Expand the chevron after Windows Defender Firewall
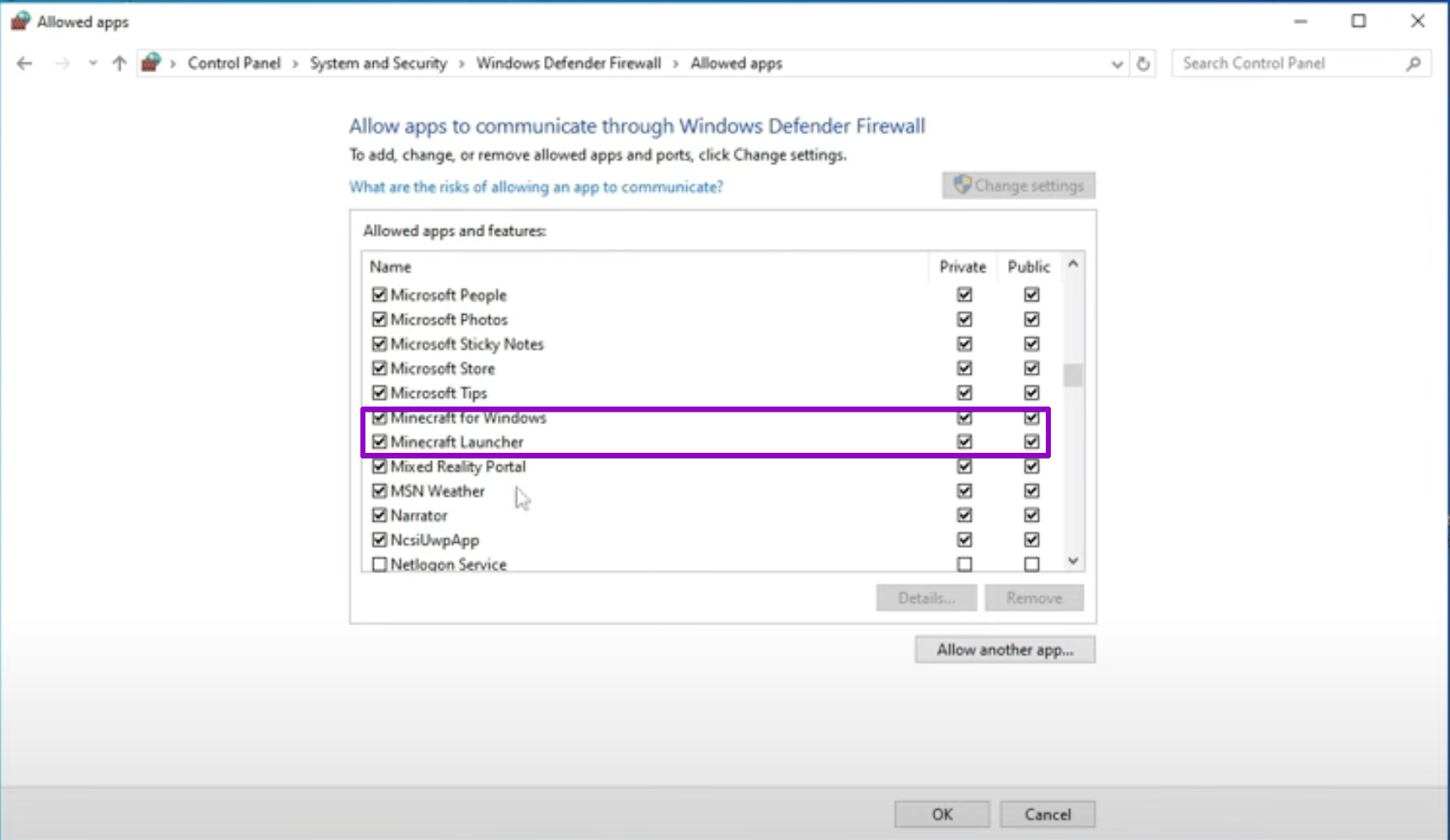Viewport: 1450px width, 840px height. pyautogui.click(x=676, y=63)
